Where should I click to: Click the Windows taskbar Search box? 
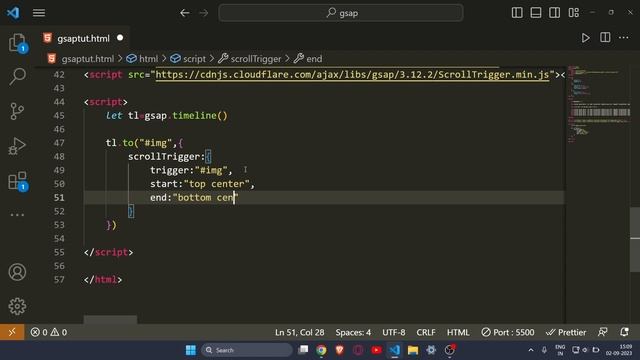coord(247,350)
